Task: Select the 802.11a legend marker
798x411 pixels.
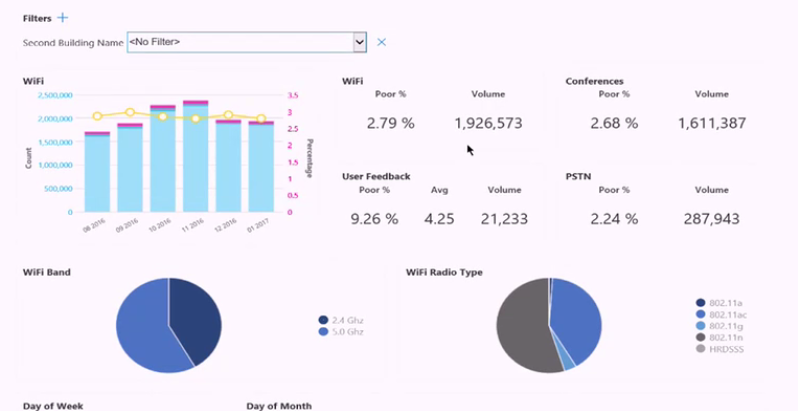Action: pos(699,303)
